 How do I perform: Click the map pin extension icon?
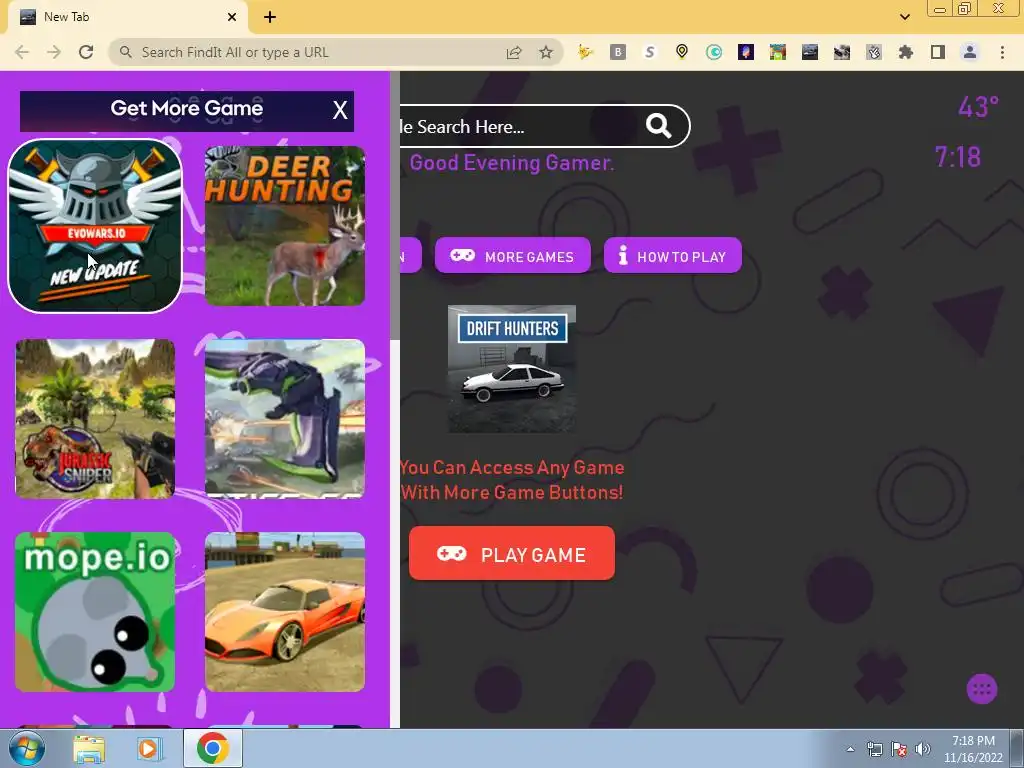(682, 52)
